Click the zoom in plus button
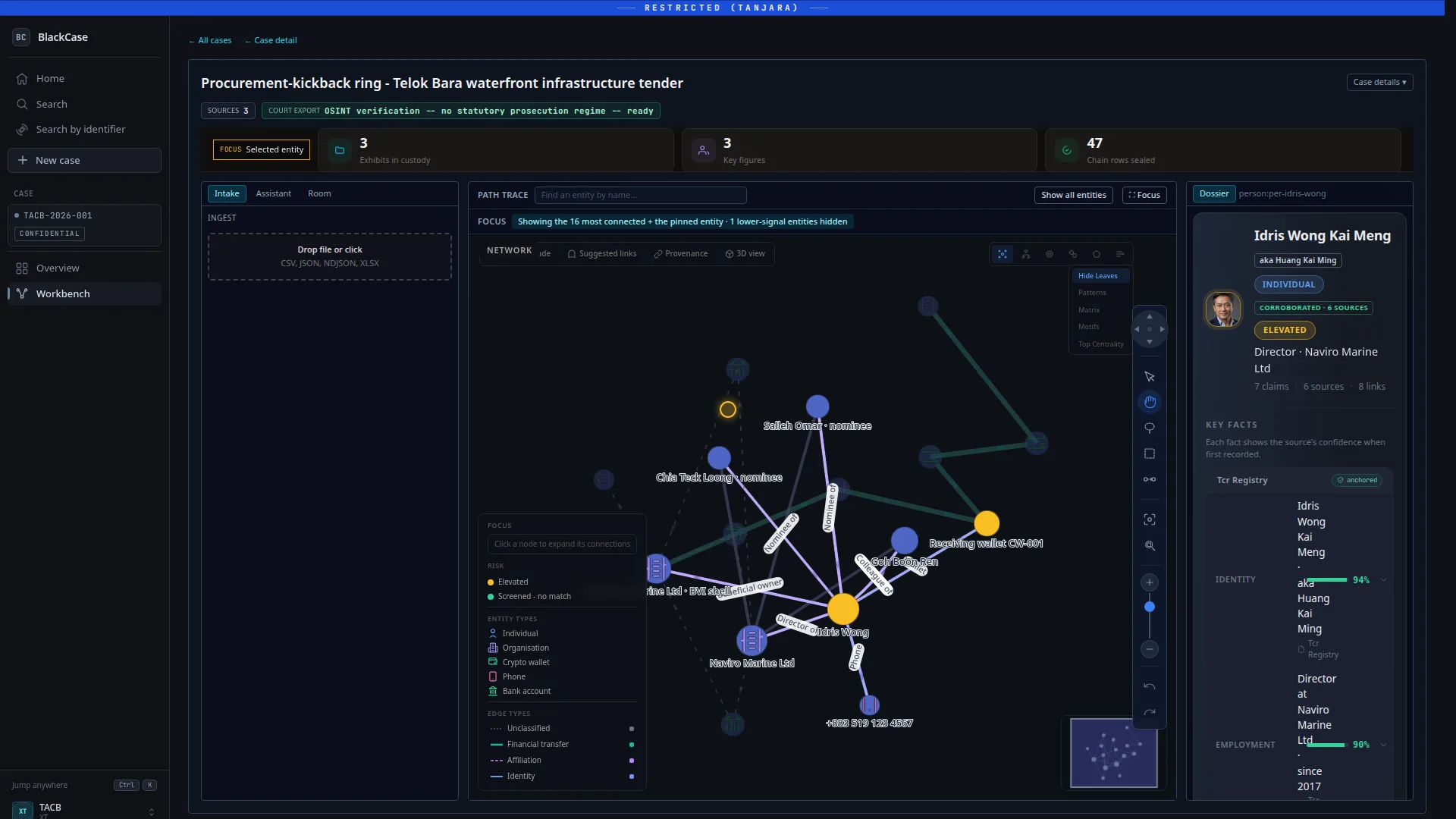The height and width of the screenshot is (819, 1456). click(1150, 582)
